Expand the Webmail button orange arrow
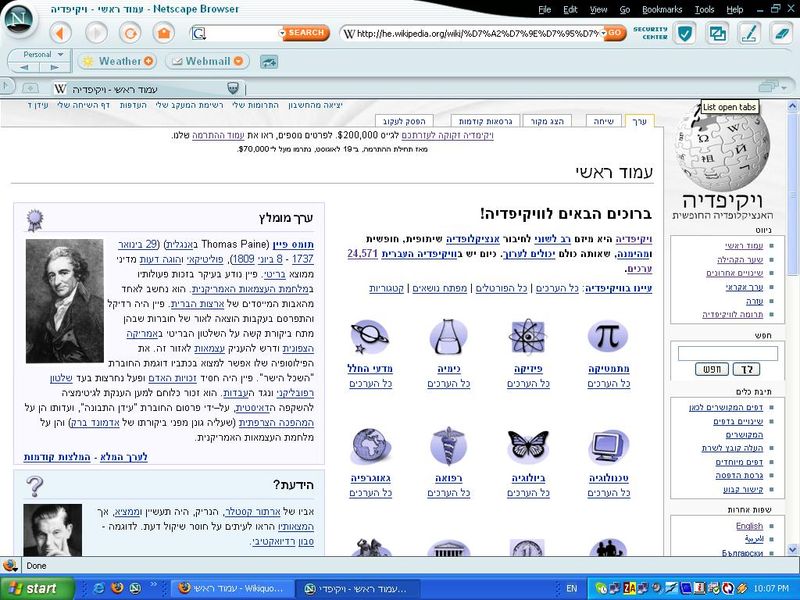The height and width of the screenshot is (600, 800). pyautogui.click(x=238, y=61)
